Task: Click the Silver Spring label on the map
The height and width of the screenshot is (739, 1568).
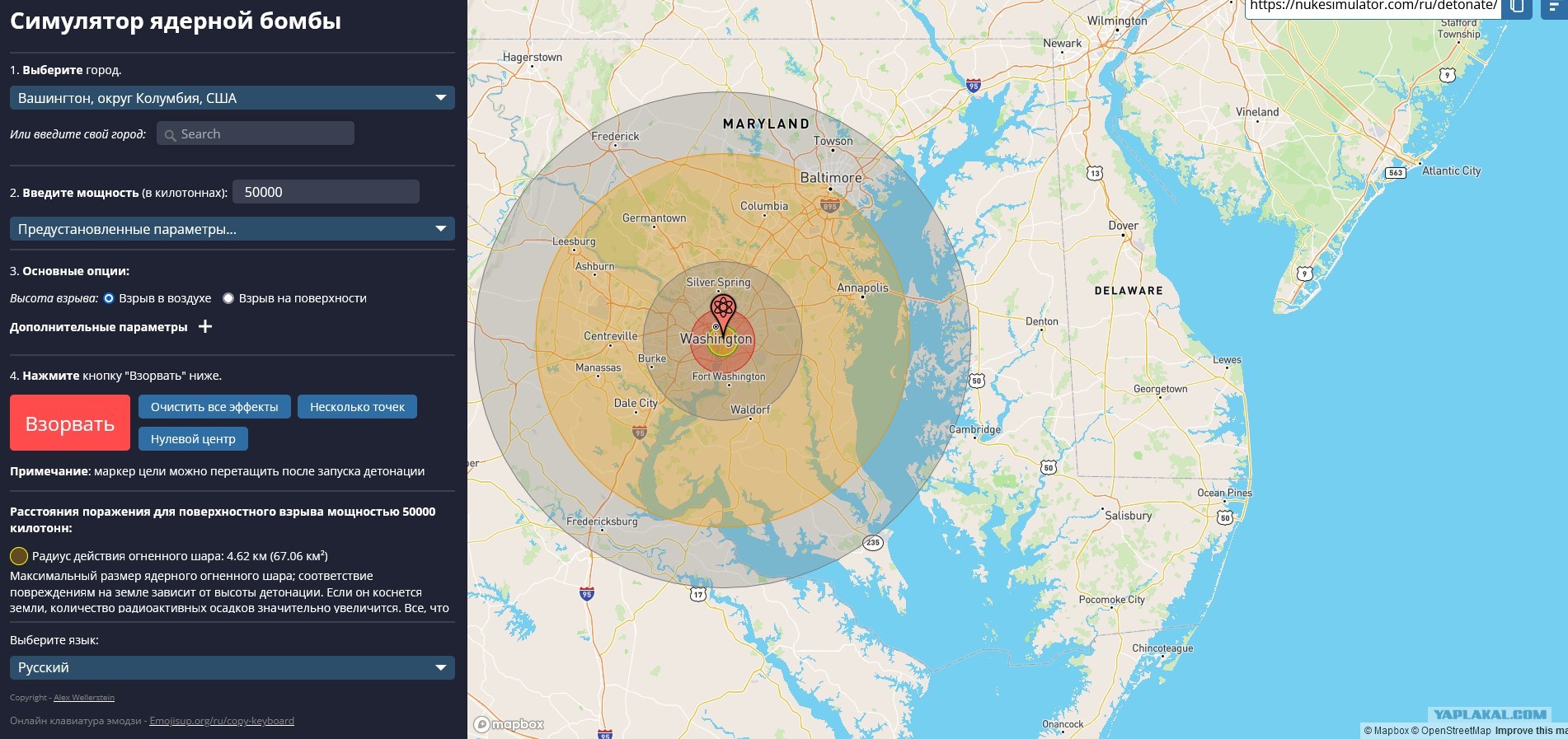Action: [718, 282]
